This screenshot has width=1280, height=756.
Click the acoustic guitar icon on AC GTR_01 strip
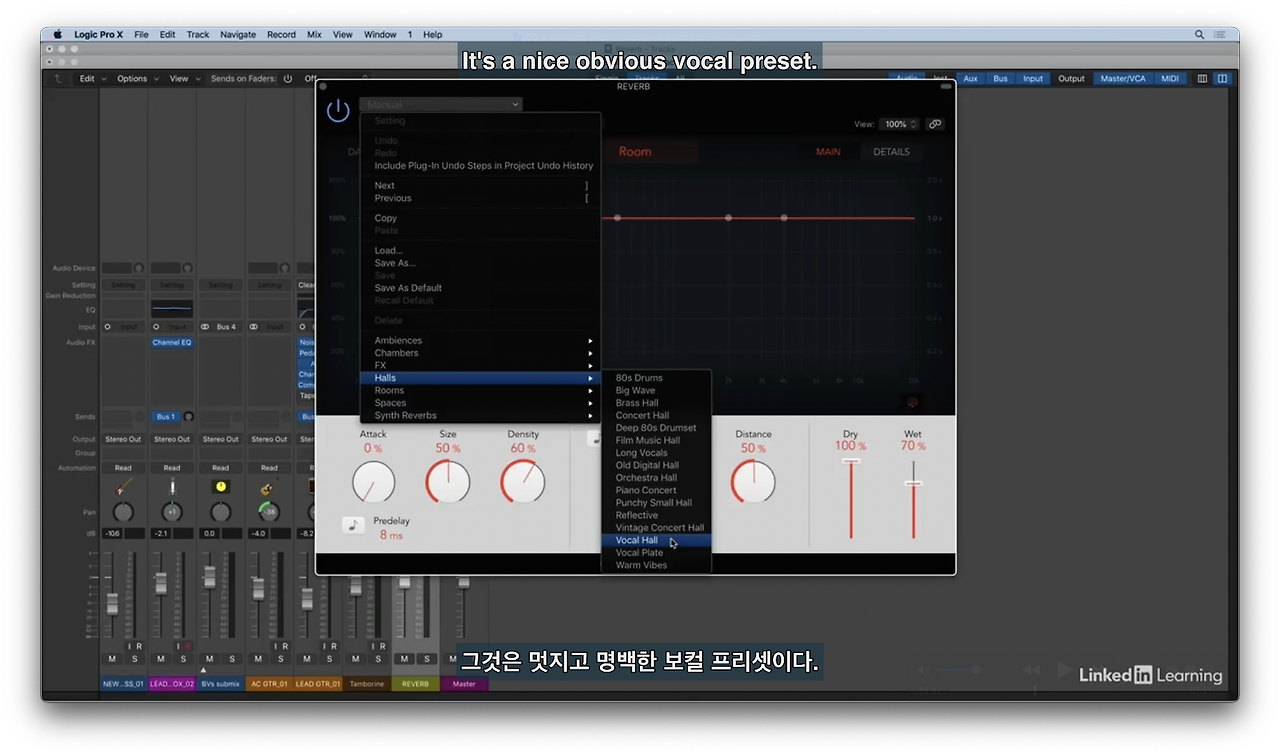tap(269, 487)
